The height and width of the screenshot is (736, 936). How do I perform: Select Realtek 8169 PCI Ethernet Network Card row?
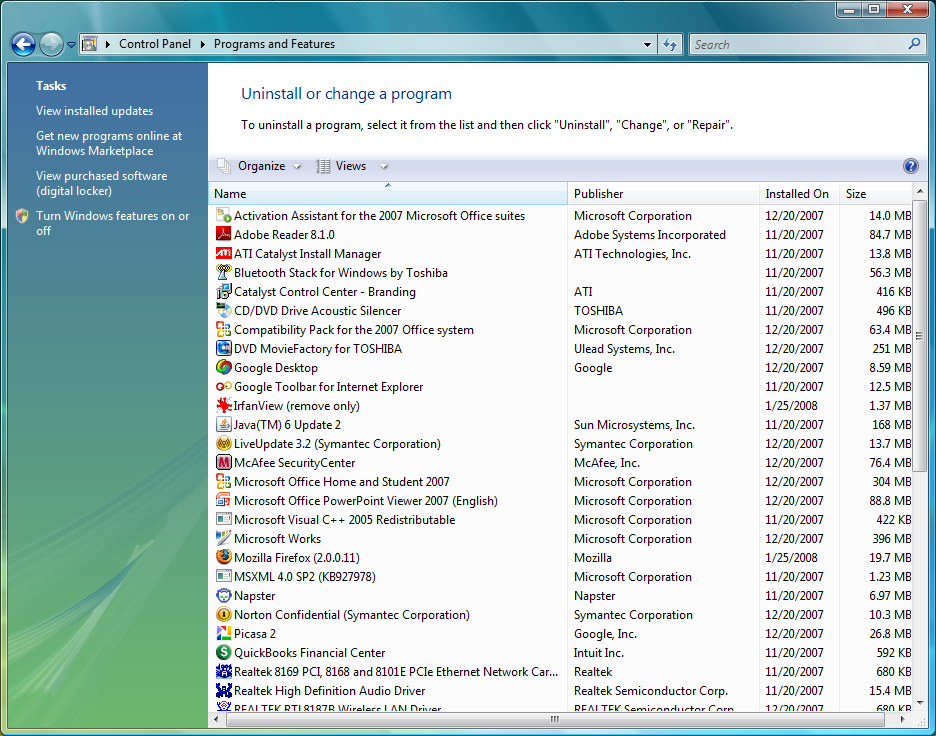(x=561, y=672)
